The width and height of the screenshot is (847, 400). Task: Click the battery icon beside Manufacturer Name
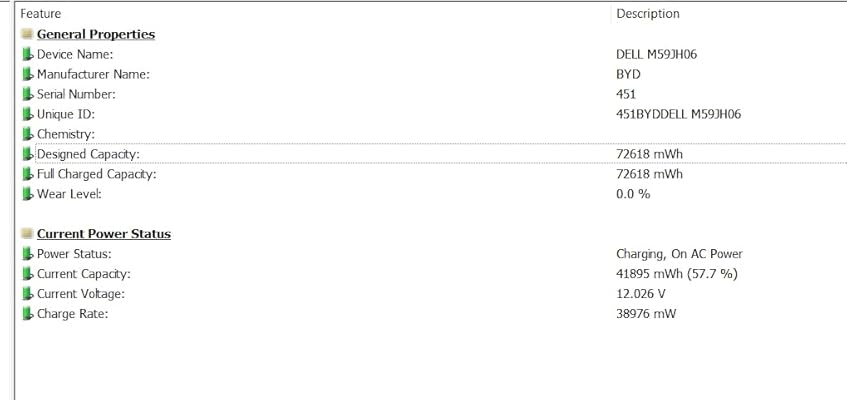point(28,74)
